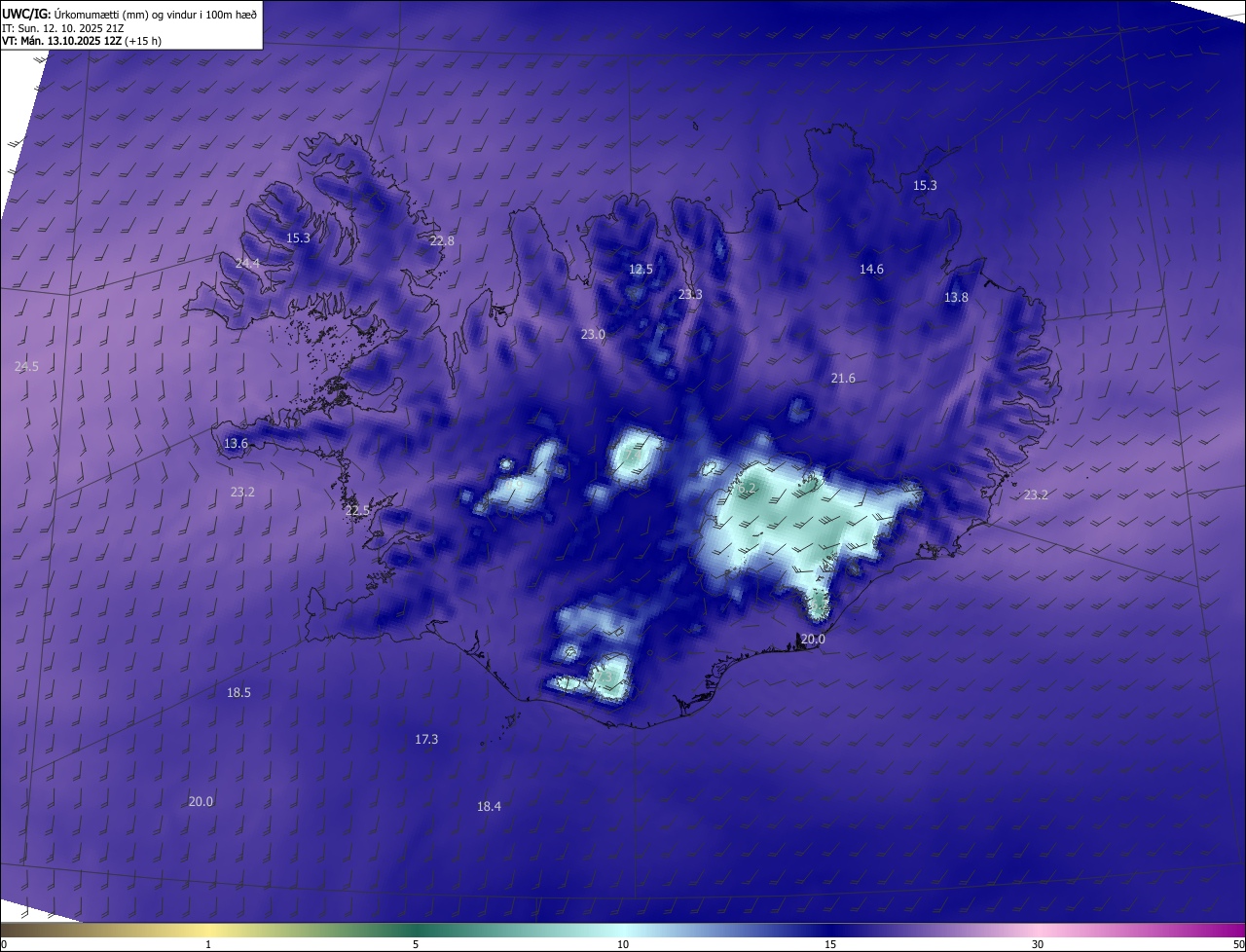Click the 20.0 value on the southeast coast
Image resolution: width=1246 pixels, height=952 pixels.
tap(812, 640)
